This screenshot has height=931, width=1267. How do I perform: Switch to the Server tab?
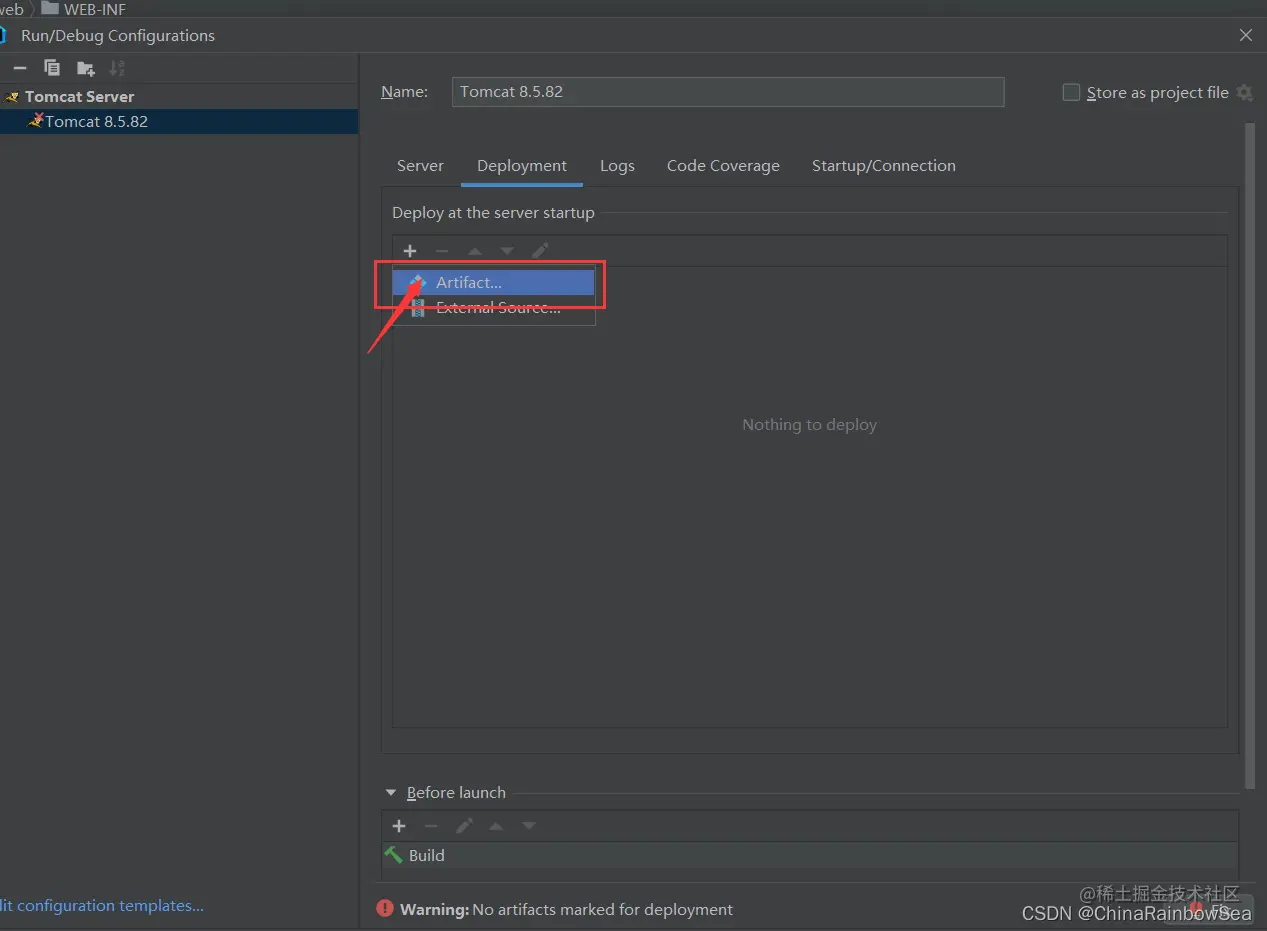coord(420,166)
